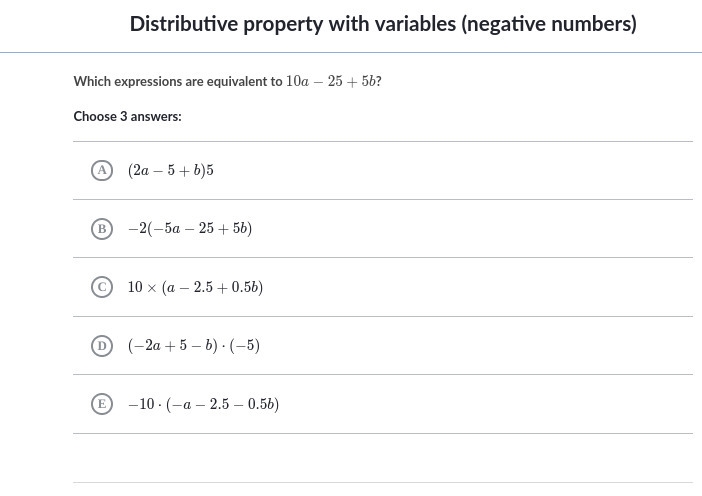Tick the circle labeled B
The width and height of the screenshot is (702, 496).
pos(102,229)
